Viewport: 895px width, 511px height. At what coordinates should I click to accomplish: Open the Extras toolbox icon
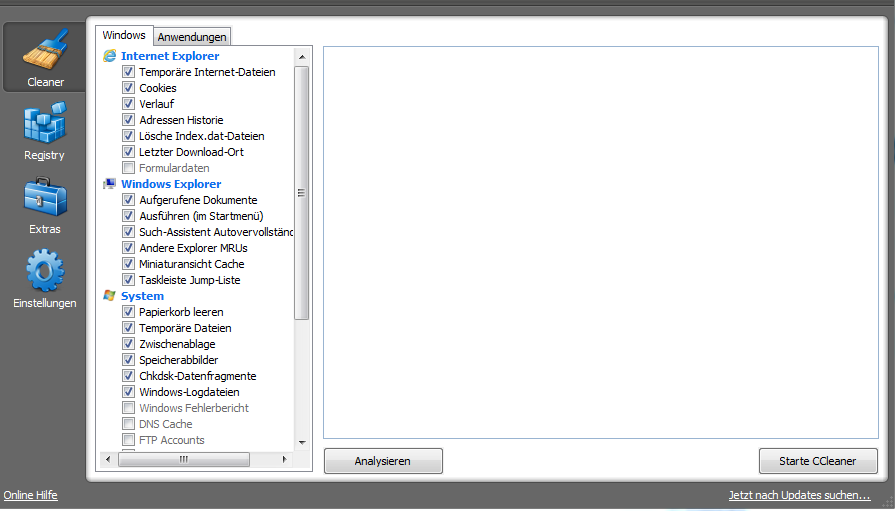[45, 198]
